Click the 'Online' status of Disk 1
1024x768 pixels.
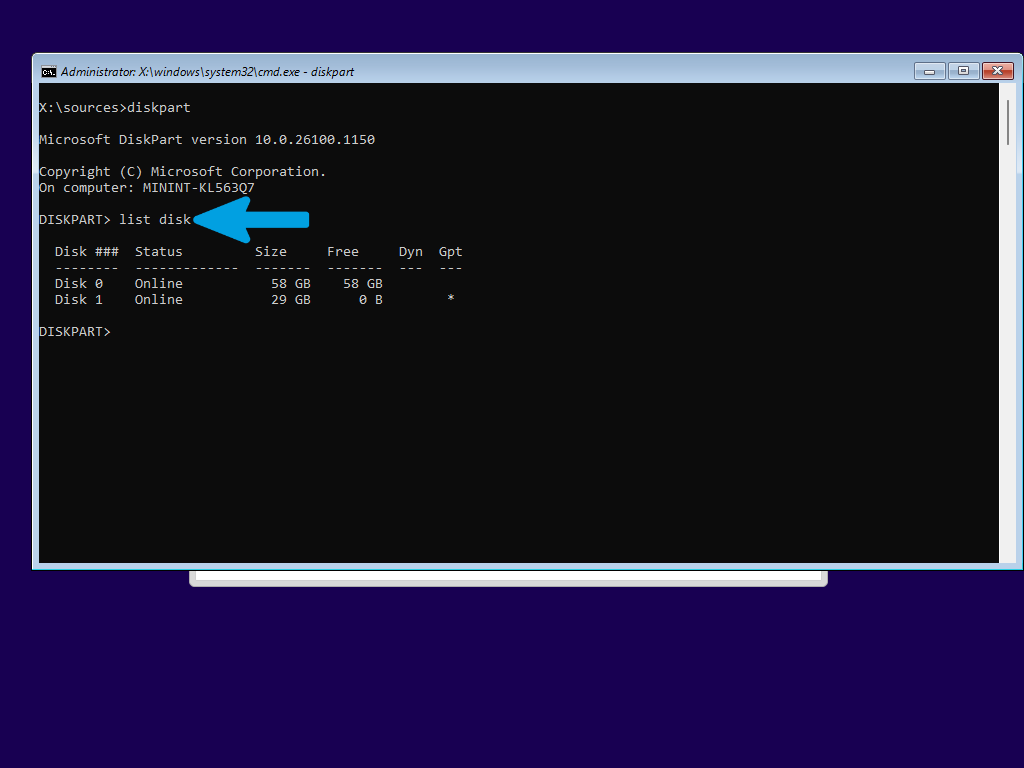pos(159,300)
